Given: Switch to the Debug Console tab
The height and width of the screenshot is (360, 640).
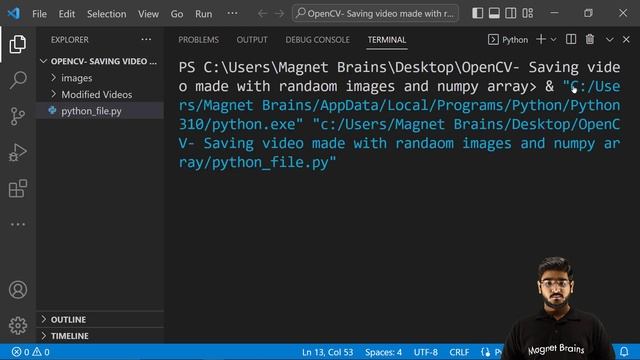Looking at the screenshot, I should [318, 40].
